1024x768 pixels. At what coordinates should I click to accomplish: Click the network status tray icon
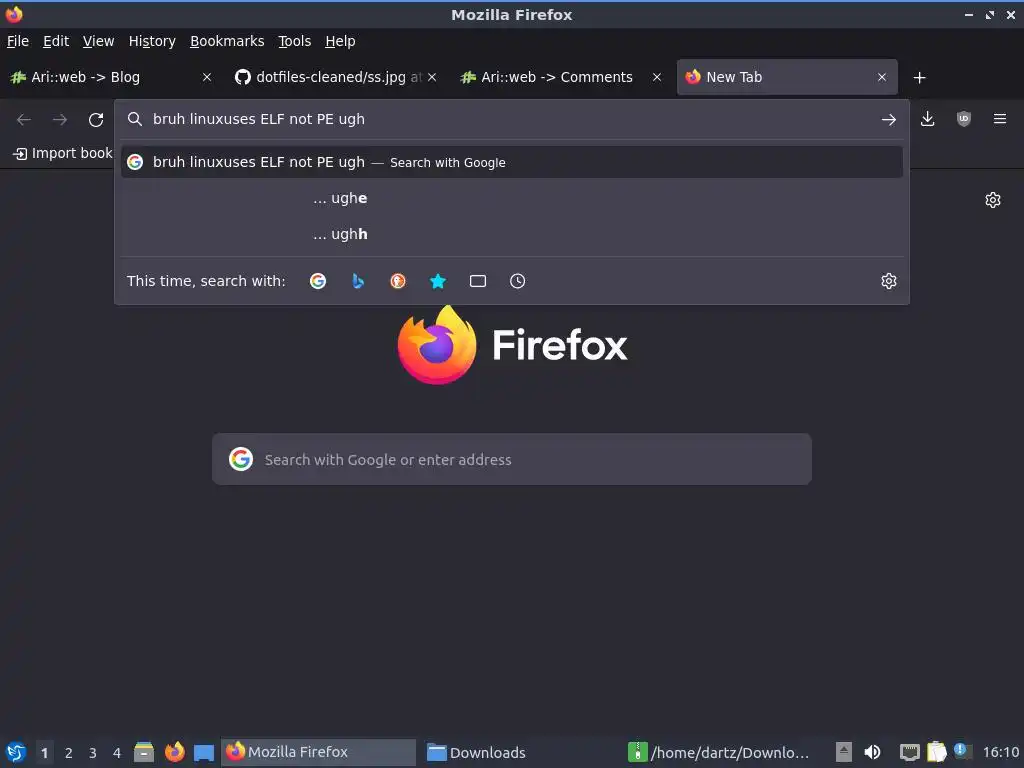[909, 752]
